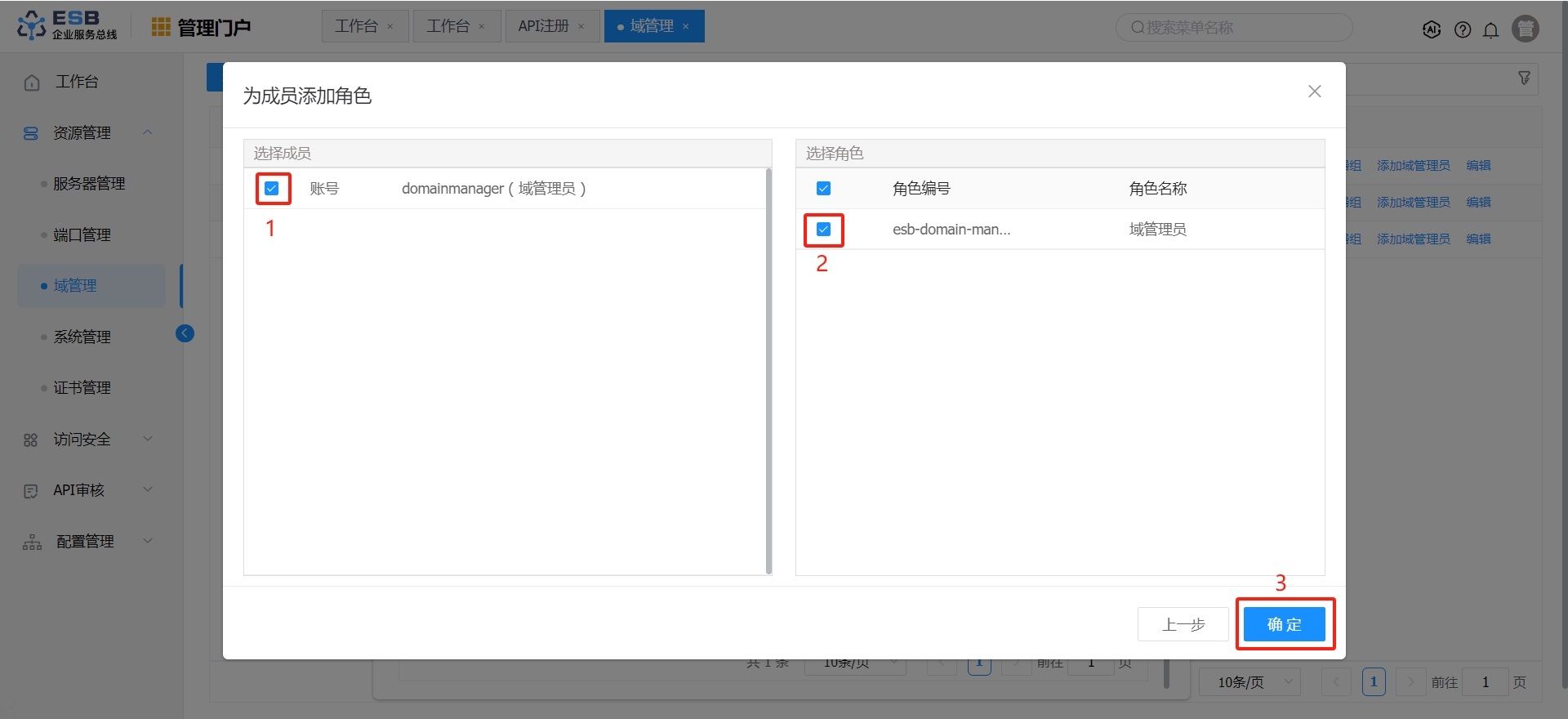Click the 搜索菜单名称 search field

pyautogui.click(x=1233, y=28)
